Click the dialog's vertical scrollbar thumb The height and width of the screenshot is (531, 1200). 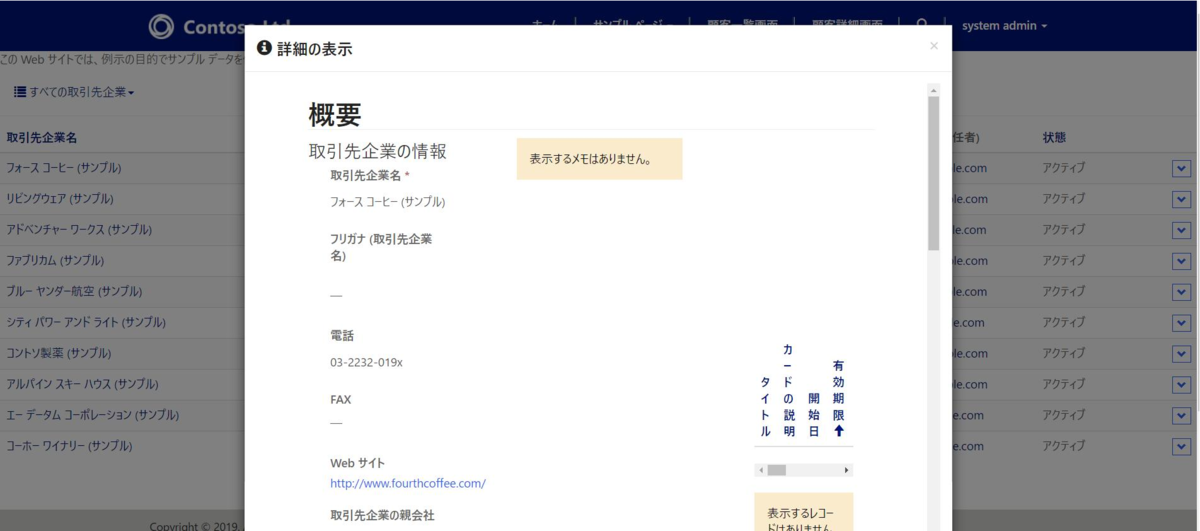pos(934,172)
